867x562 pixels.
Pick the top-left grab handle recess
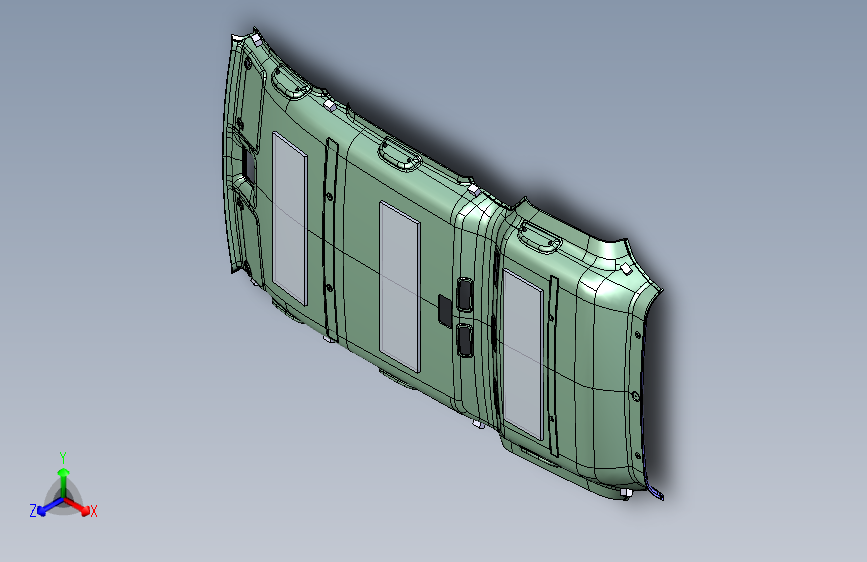[x=289, y=84]
